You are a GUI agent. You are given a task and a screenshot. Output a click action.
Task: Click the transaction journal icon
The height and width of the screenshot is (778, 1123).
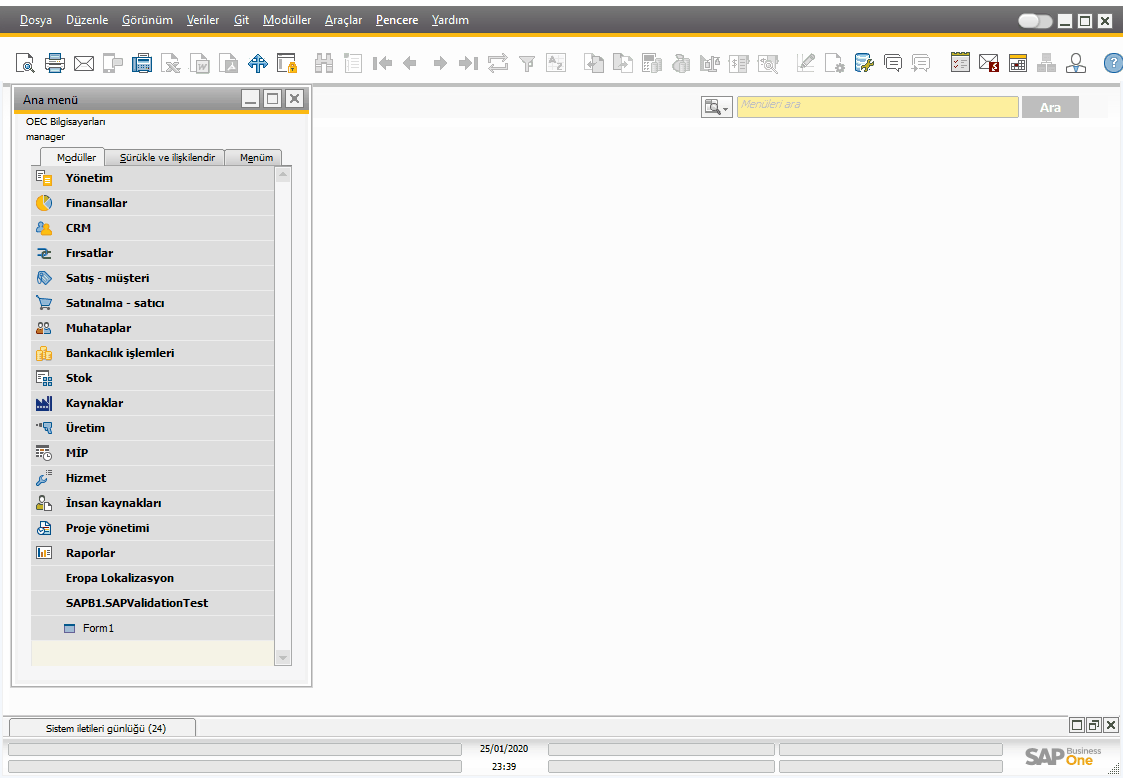738,63
